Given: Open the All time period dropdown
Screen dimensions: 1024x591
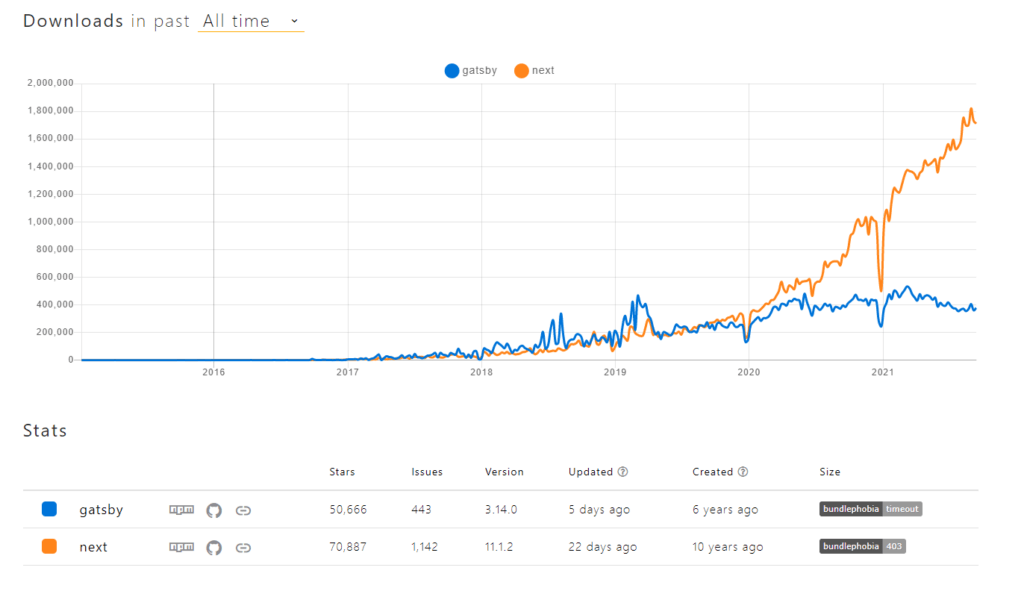Looking at the screenshot, I should coord(251,21).
